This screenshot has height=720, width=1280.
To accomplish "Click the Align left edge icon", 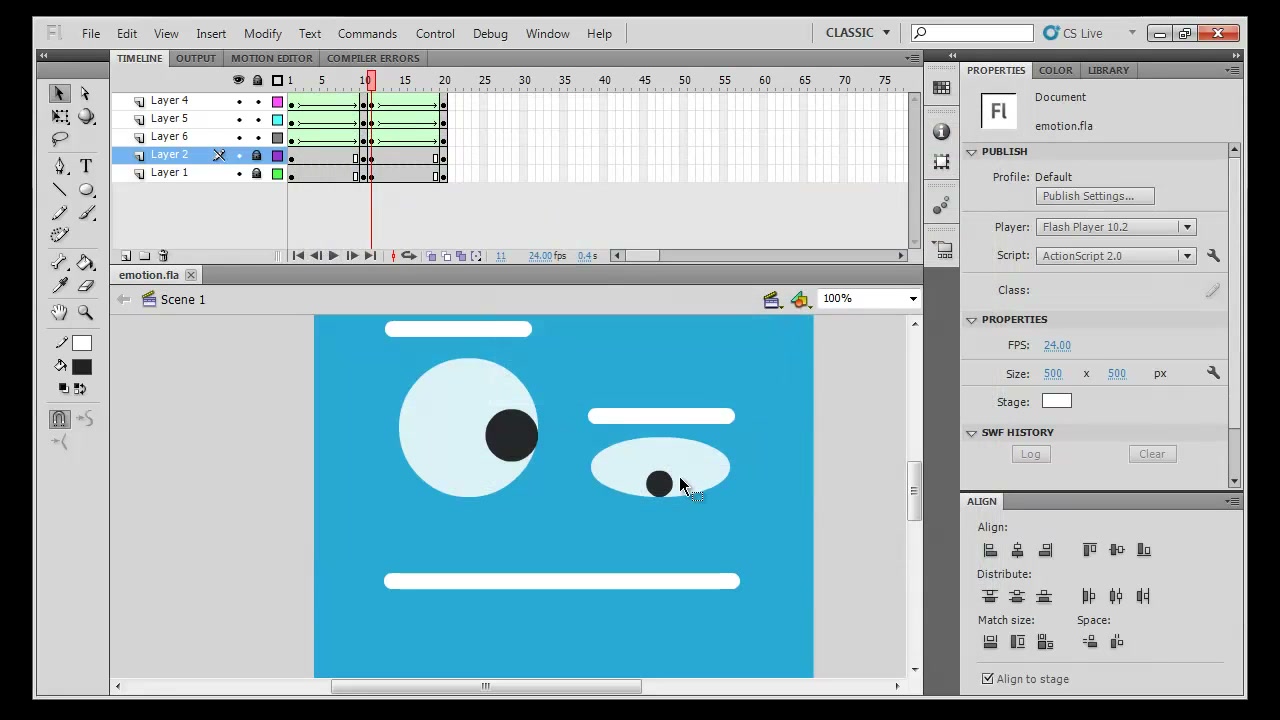I will point(990,550).
